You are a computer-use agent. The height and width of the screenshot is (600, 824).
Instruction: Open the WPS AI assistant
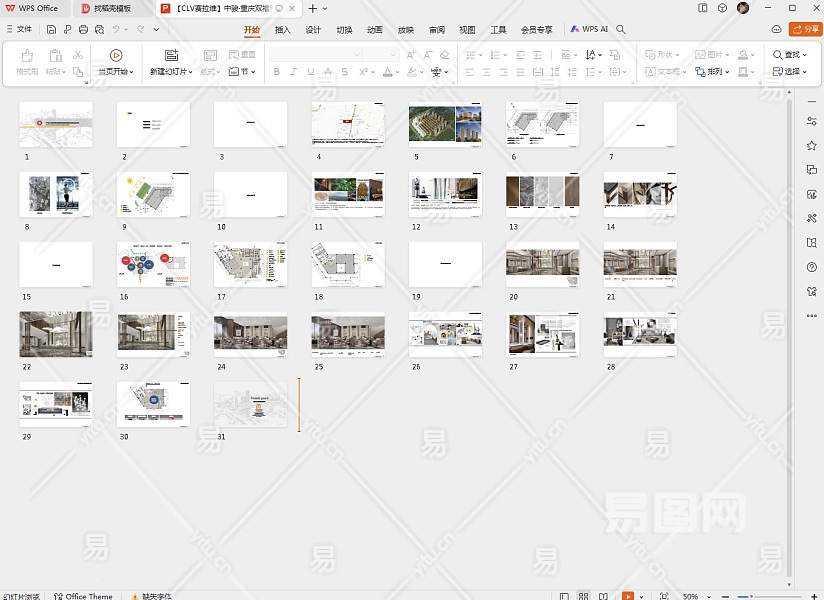[x=589, y=30]
